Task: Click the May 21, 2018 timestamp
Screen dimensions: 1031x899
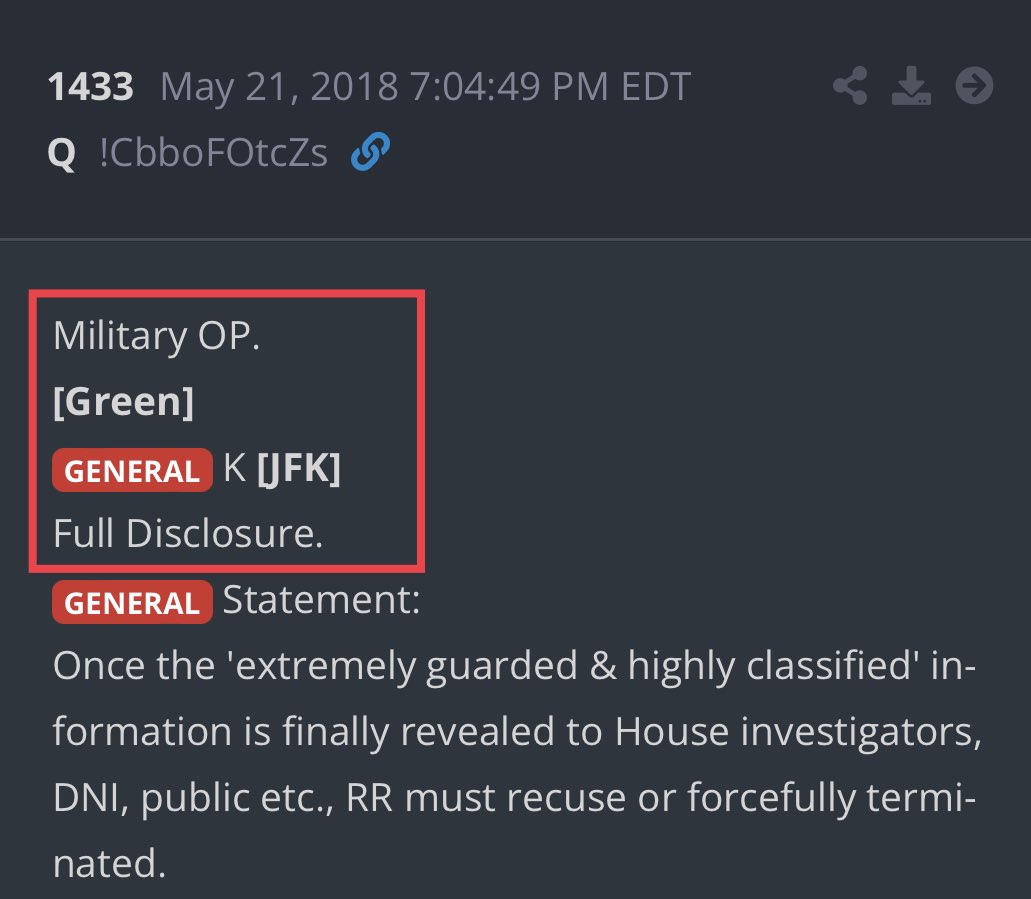Action: [425, 88]
